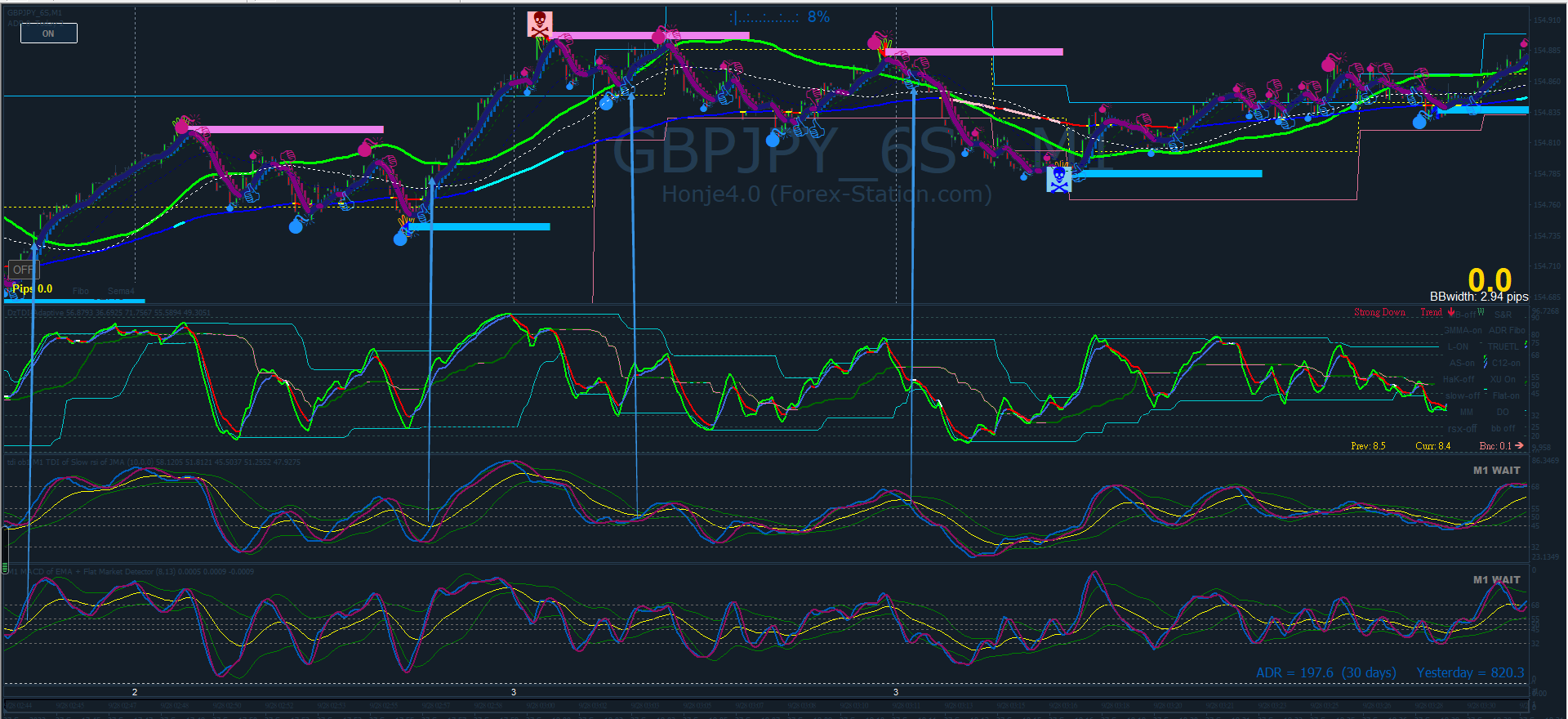Toggle the HaK-off switch
This screenshot has width=1568, height=719.
(x=1459, y=380)
